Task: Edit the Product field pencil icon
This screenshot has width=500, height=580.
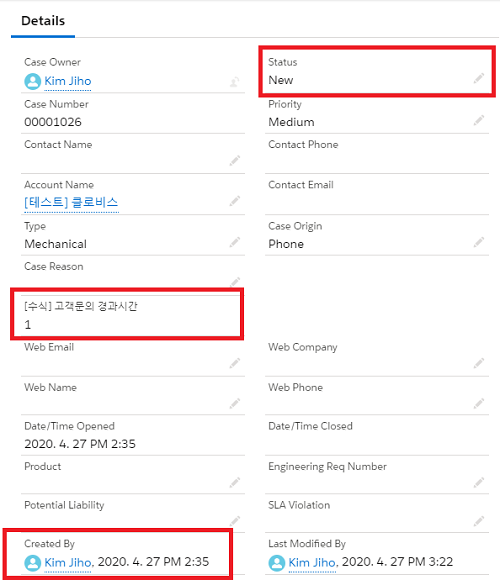Action: click(x=234, y=482)
